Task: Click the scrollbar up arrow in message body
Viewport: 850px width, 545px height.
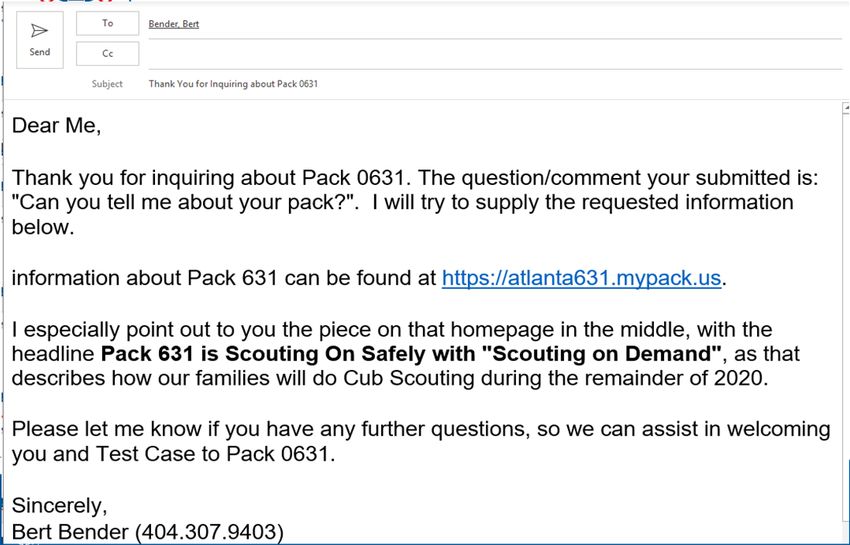Action: coord(846,107)
